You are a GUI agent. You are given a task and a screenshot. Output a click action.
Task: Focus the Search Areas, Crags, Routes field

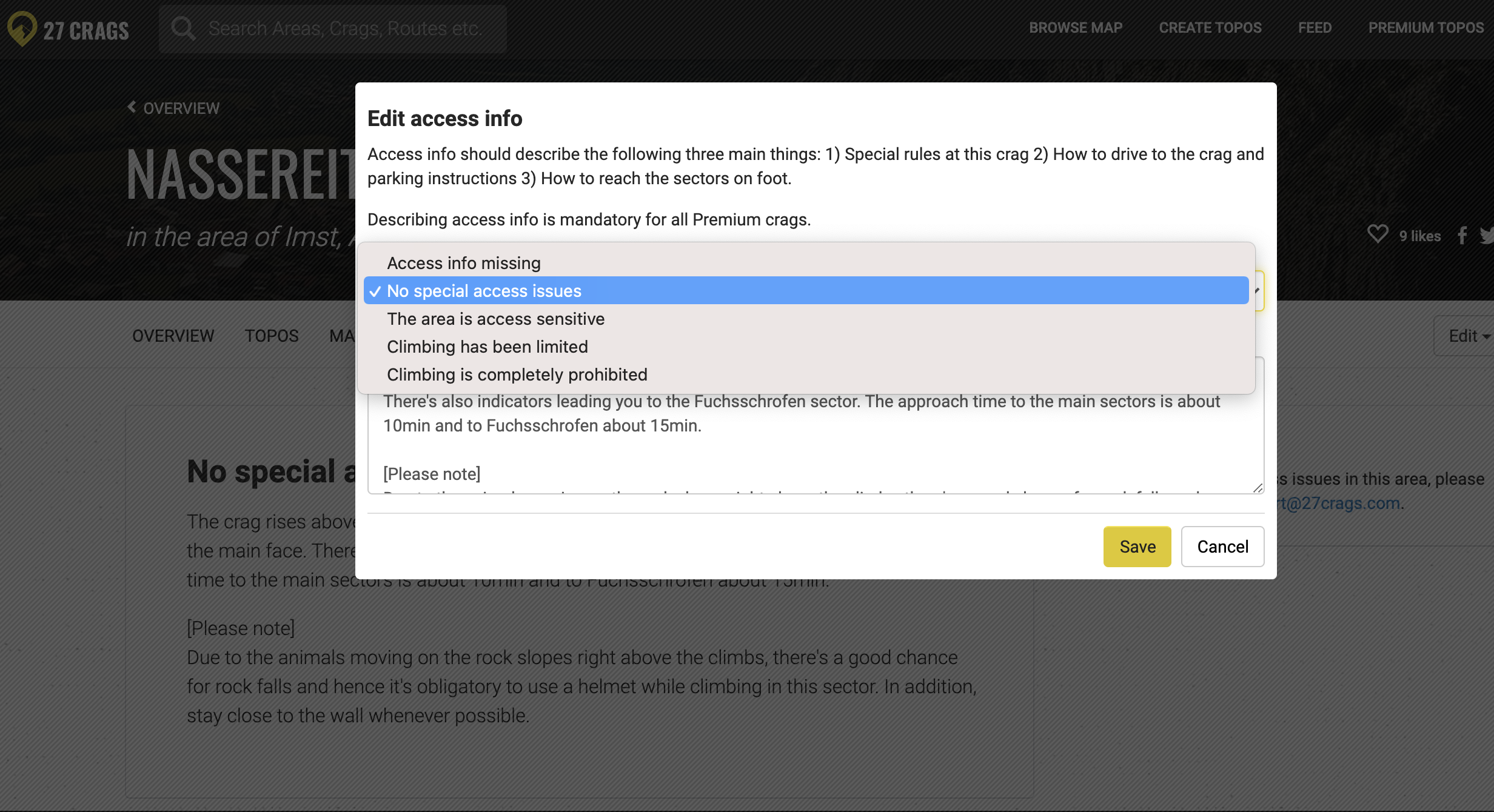(332, 28)
